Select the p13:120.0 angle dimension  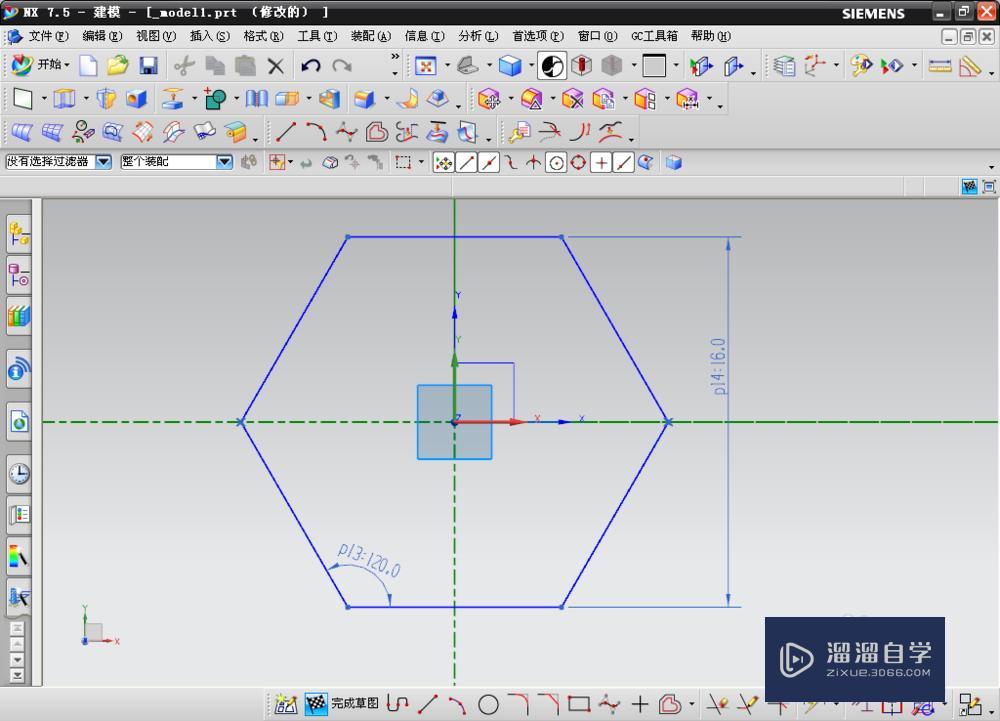point(369,560)
